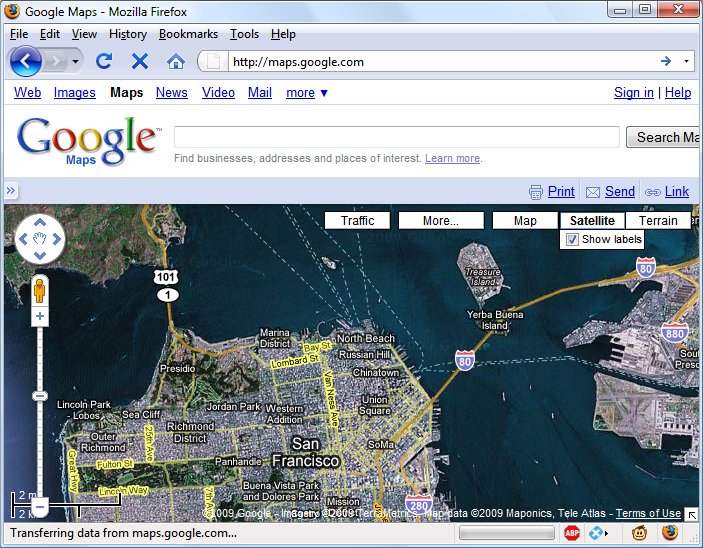Open the Tools menu

(244, 34)
